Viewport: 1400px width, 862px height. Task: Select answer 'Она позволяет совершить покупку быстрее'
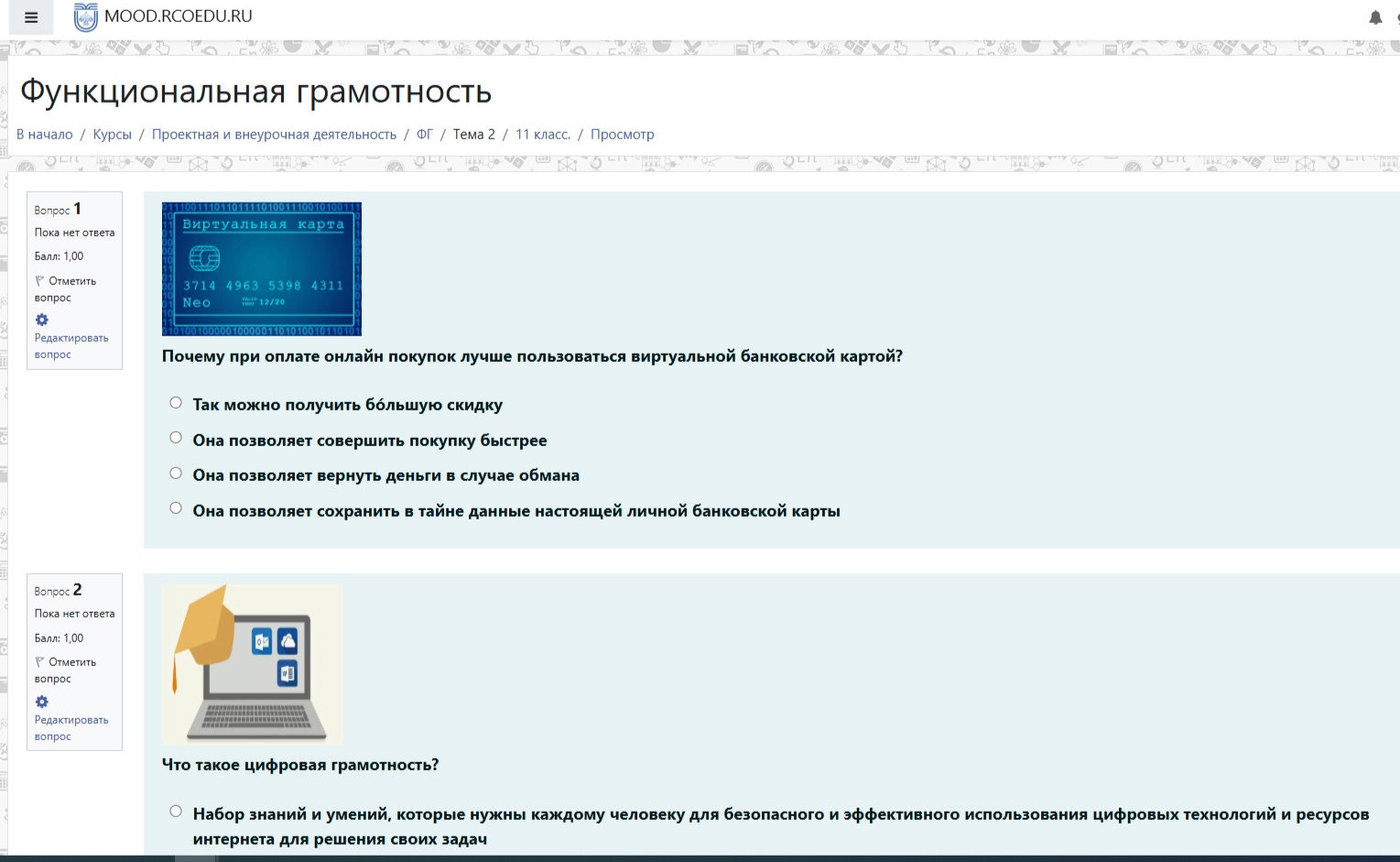176,438
